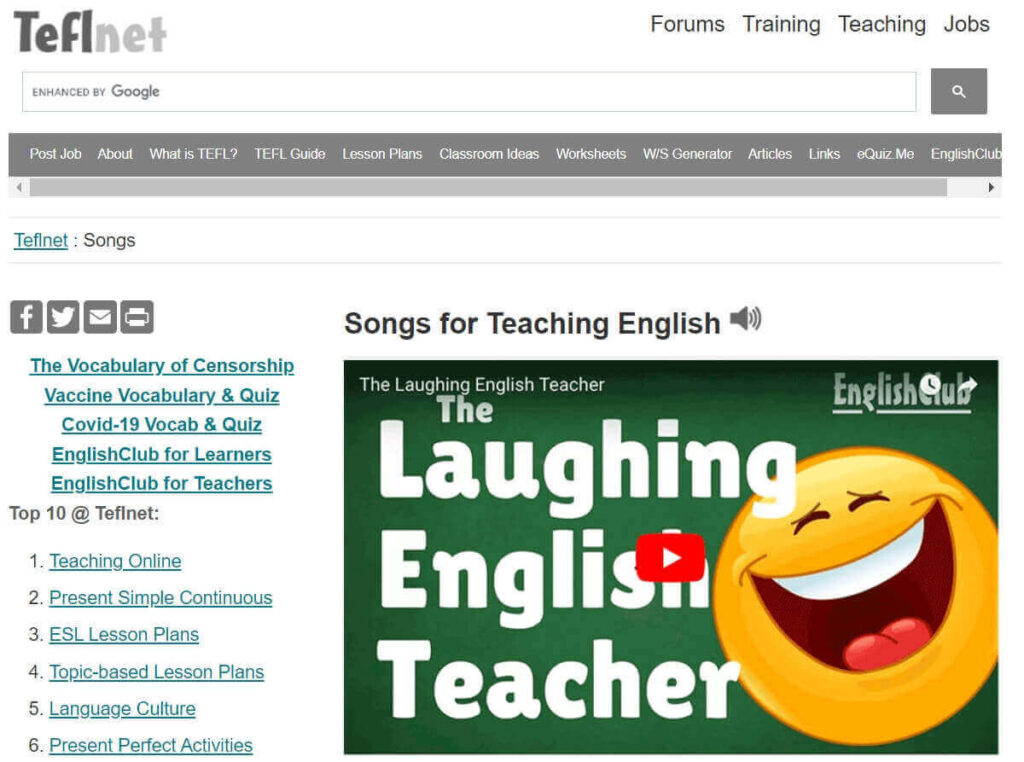
Task: Click right arrow of menu scrollbar
Action: click(x=991, y=187)
